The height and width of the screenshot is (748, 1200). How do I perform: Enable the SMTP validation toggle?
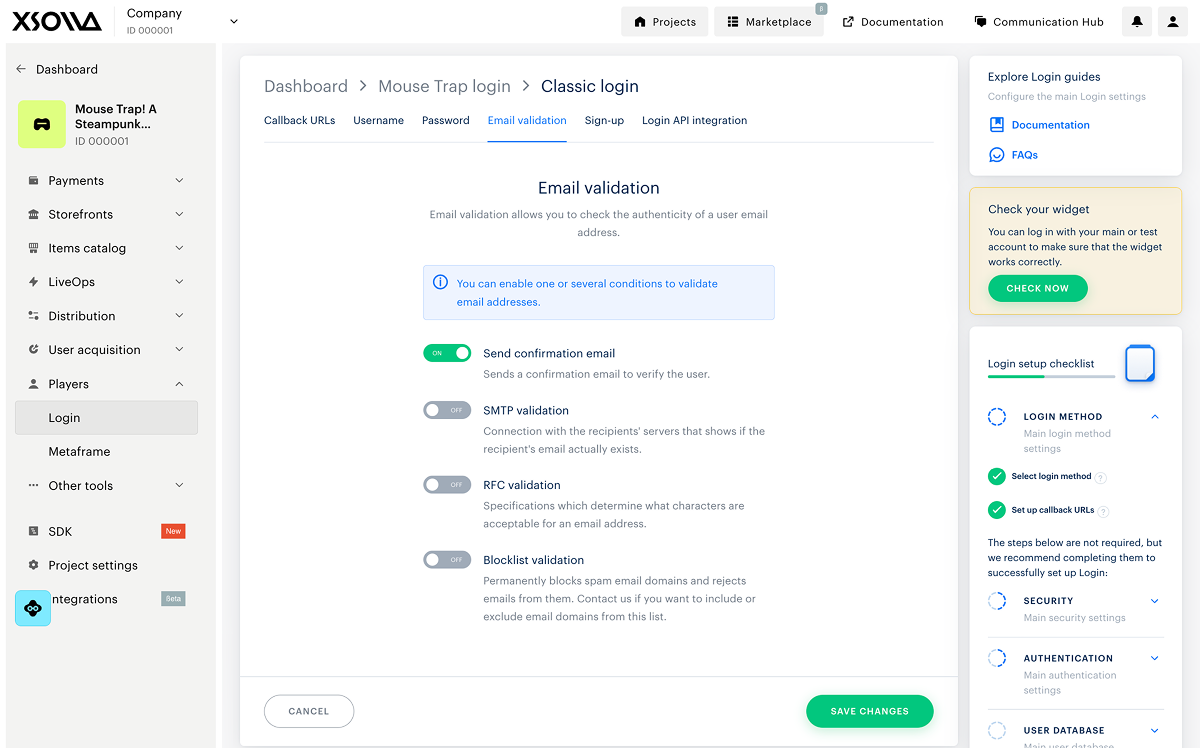[447, 410]
